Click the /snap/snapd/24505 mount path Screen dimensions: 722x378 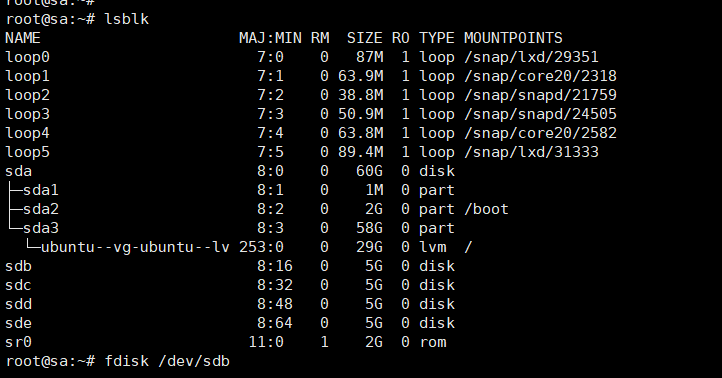click(540, 114)
